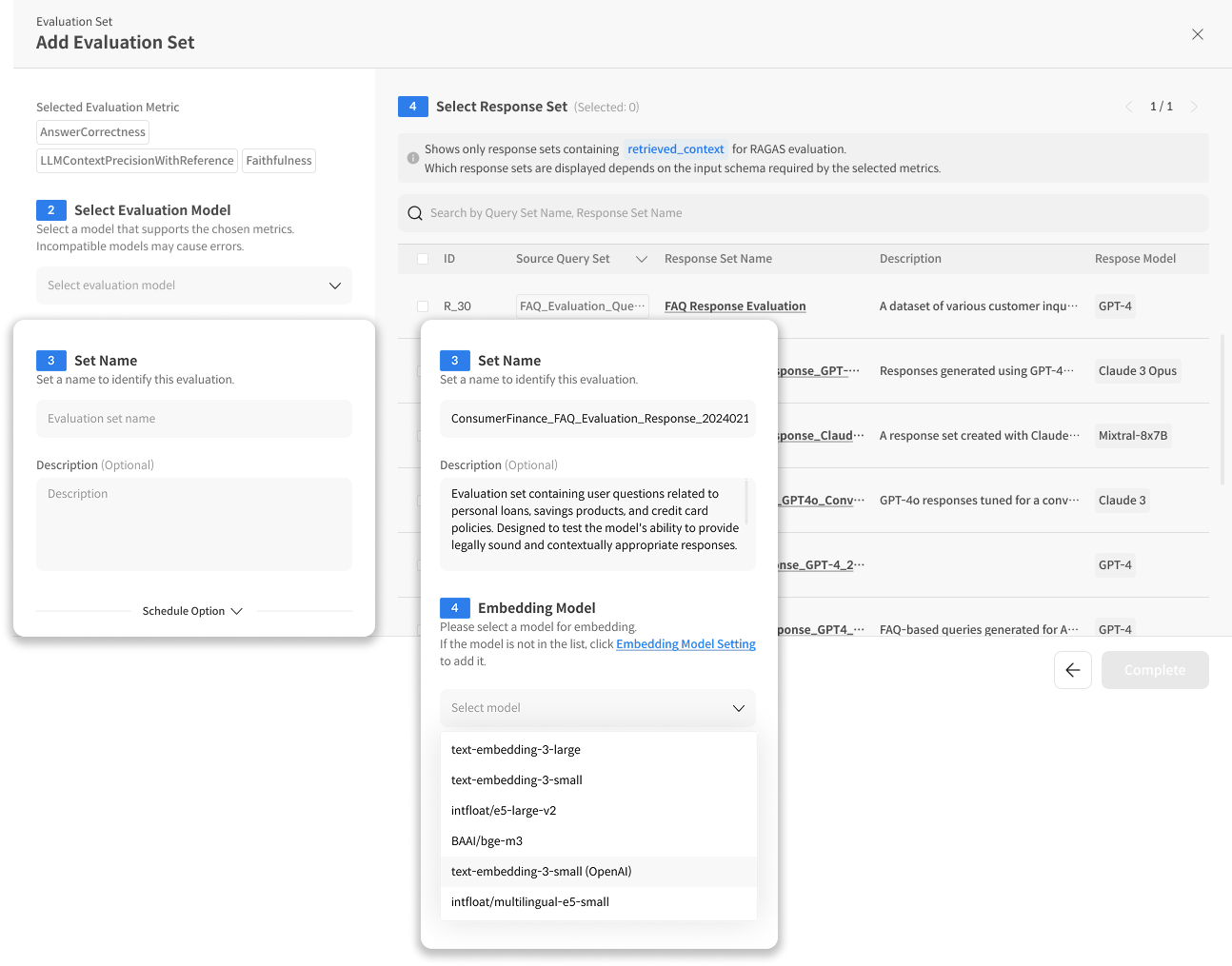Click the search magnifier icon
The height and width of the screenshot is (966, 1232).
[x=415, y=213]
